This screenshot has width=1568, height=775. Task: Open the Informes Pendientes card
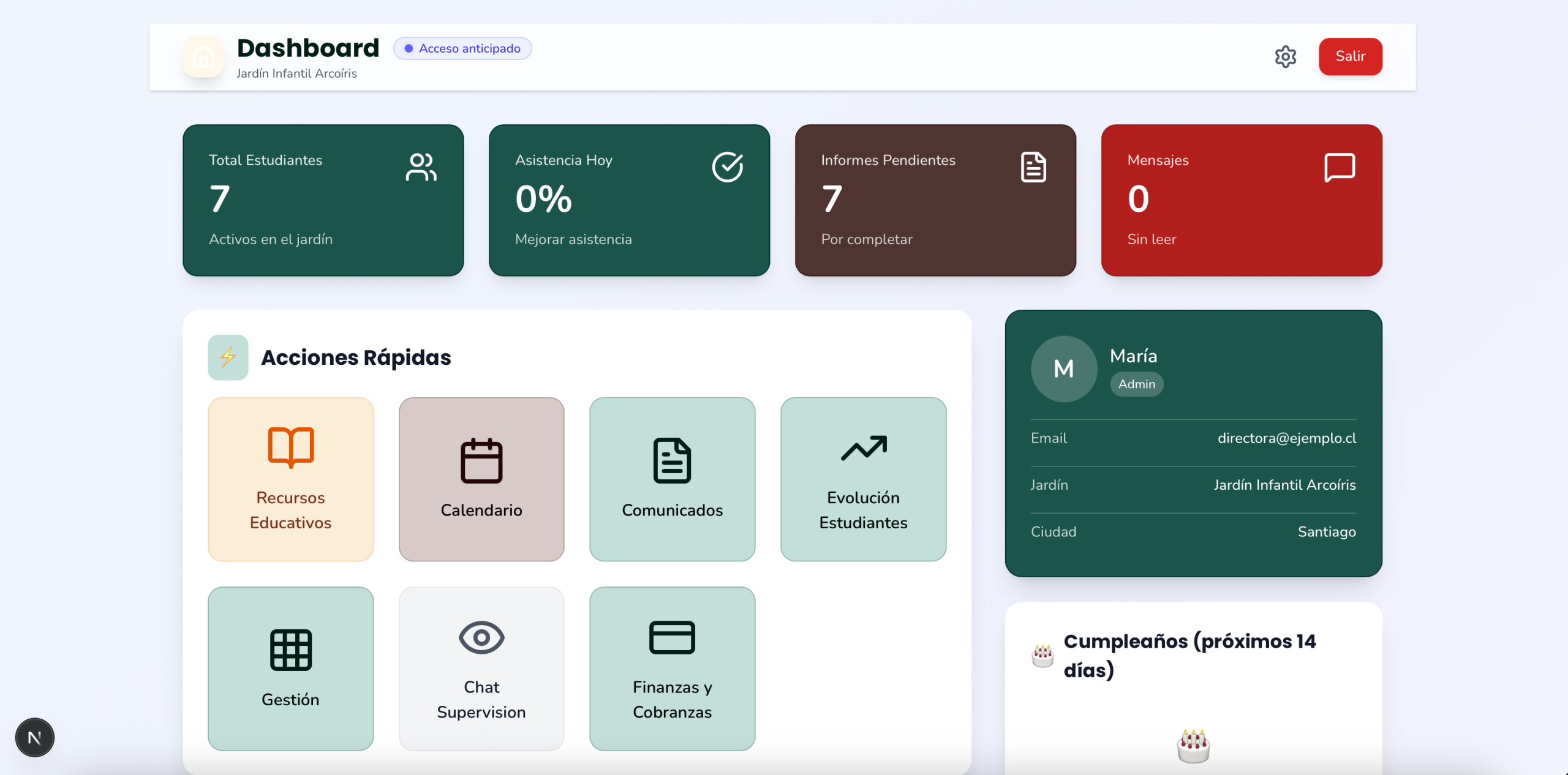(x=935, y=200)
